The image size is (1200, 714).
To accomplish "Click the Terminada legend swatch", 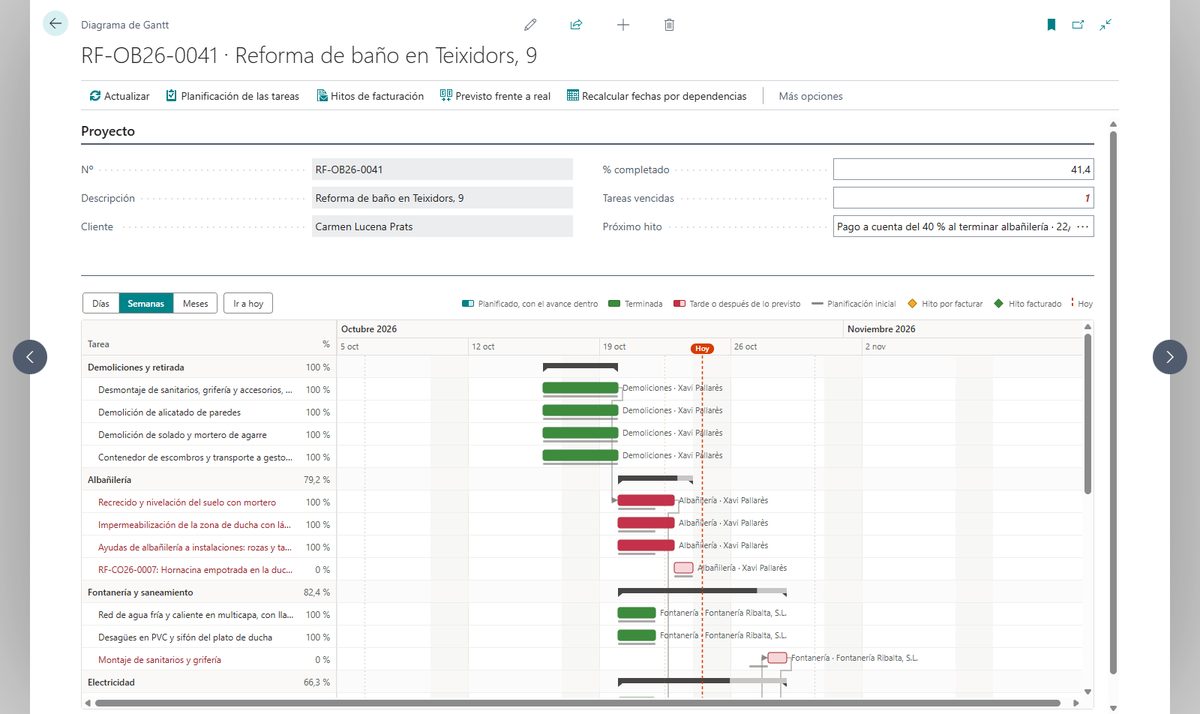I will 614,303.
